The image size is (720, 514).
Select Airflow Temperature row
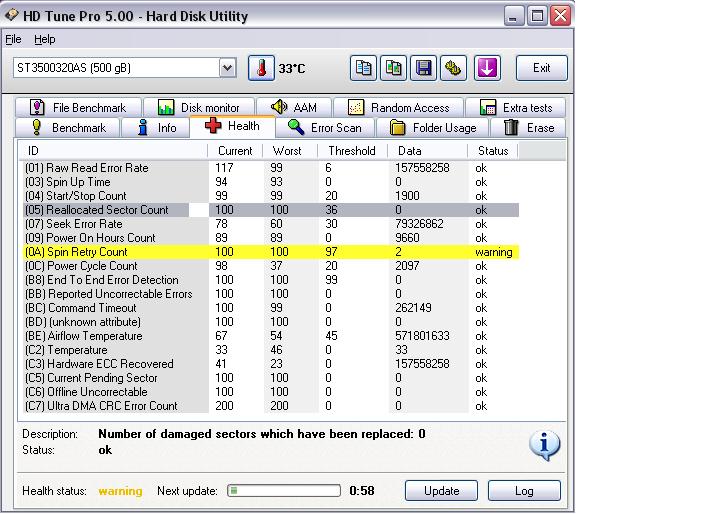coord(271,336)
